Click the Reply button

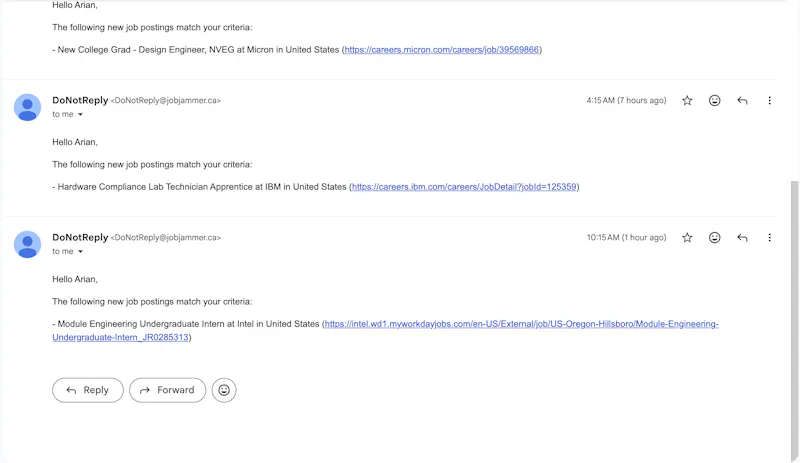point(88,390)
